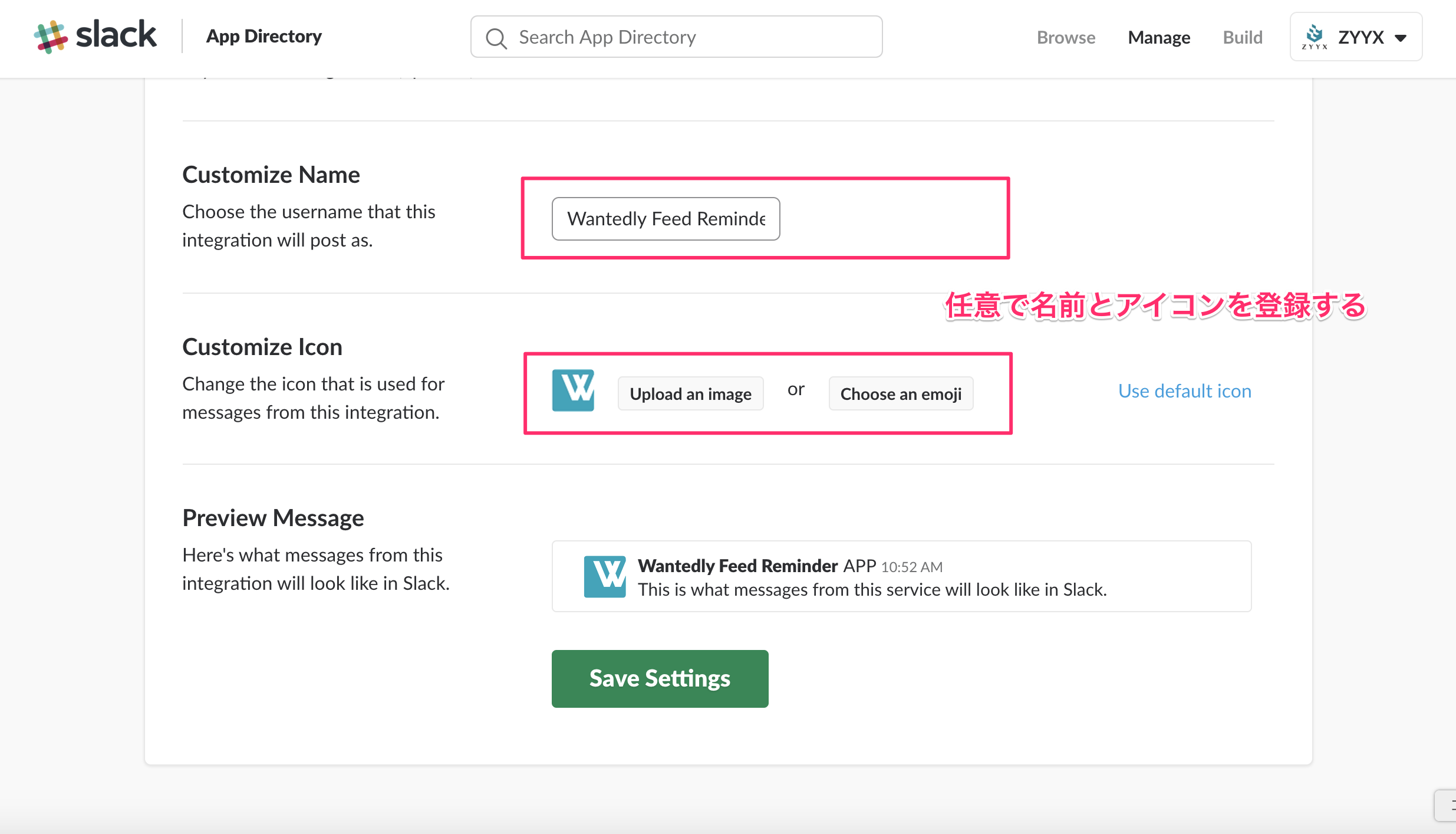
Task: Click the Wantedly icon in Customize Icon
Action: click(573, 390)
